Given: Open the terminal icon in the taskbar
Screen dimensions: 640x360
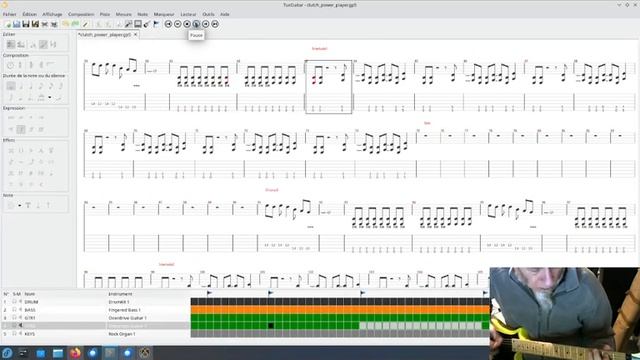Looking at the screenshot, I should point(23,353).
